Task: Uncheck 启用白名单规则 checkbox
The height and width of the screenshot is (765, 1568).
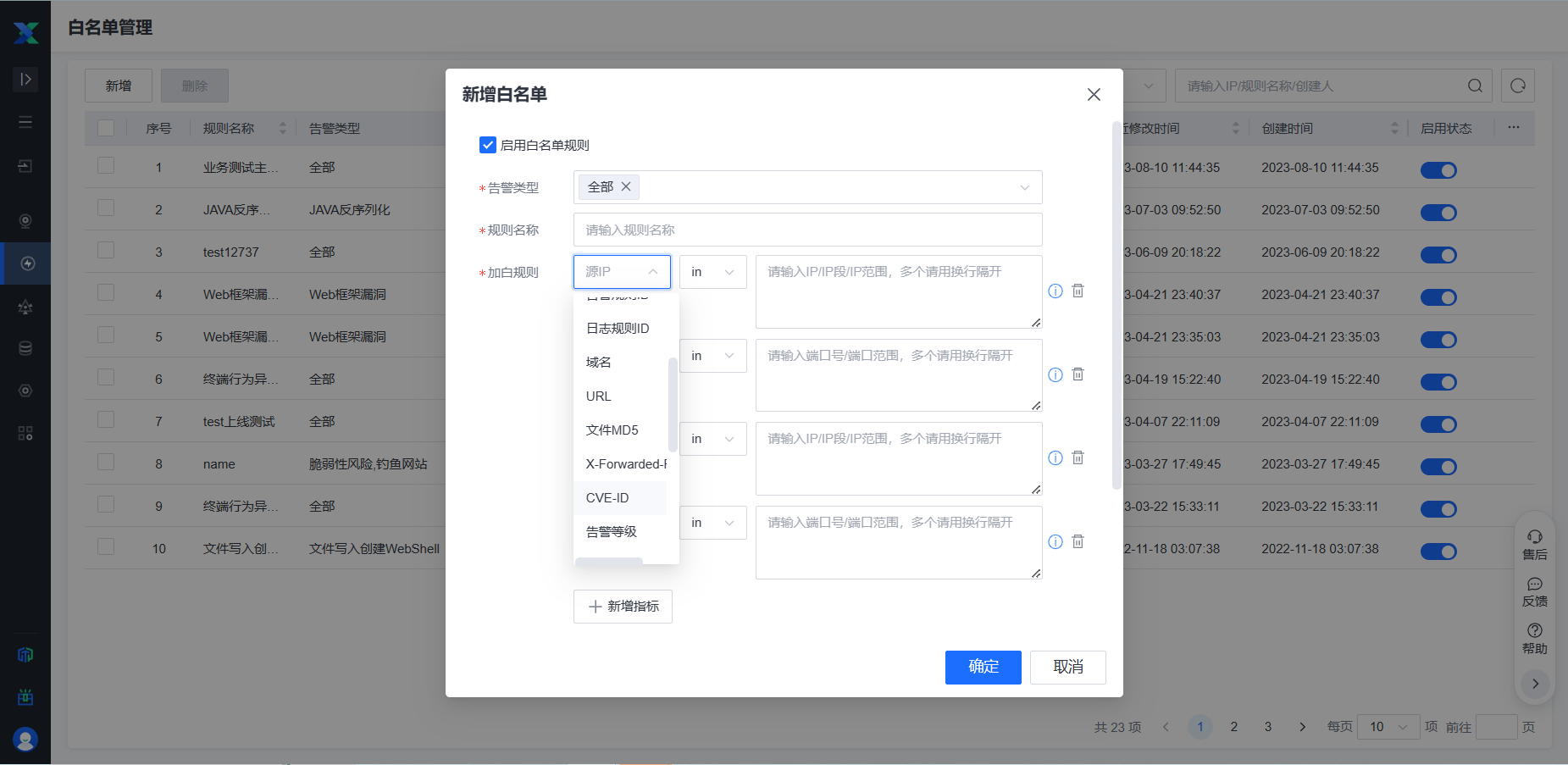Action: click(x=488, y=145)
